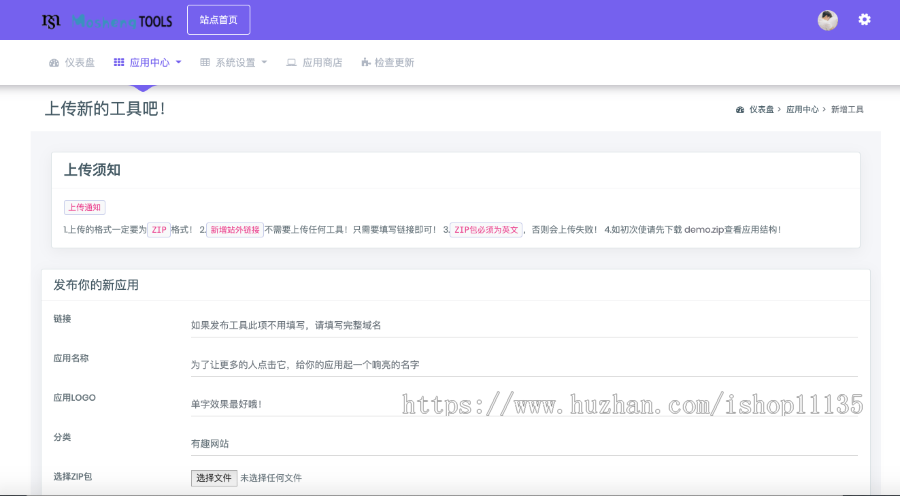This screenshot has width=900, height=496.
Task: Open the 站点首页 button
Action: coord(219,20)
